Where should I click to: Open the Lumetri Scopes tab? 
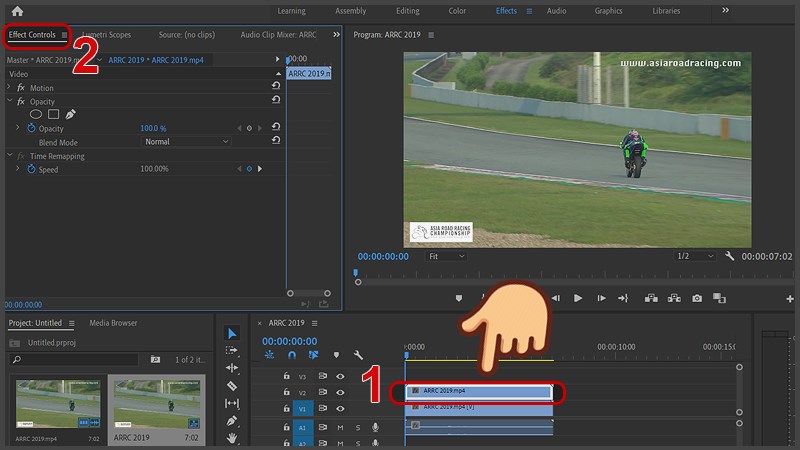[x=107, y=35]
